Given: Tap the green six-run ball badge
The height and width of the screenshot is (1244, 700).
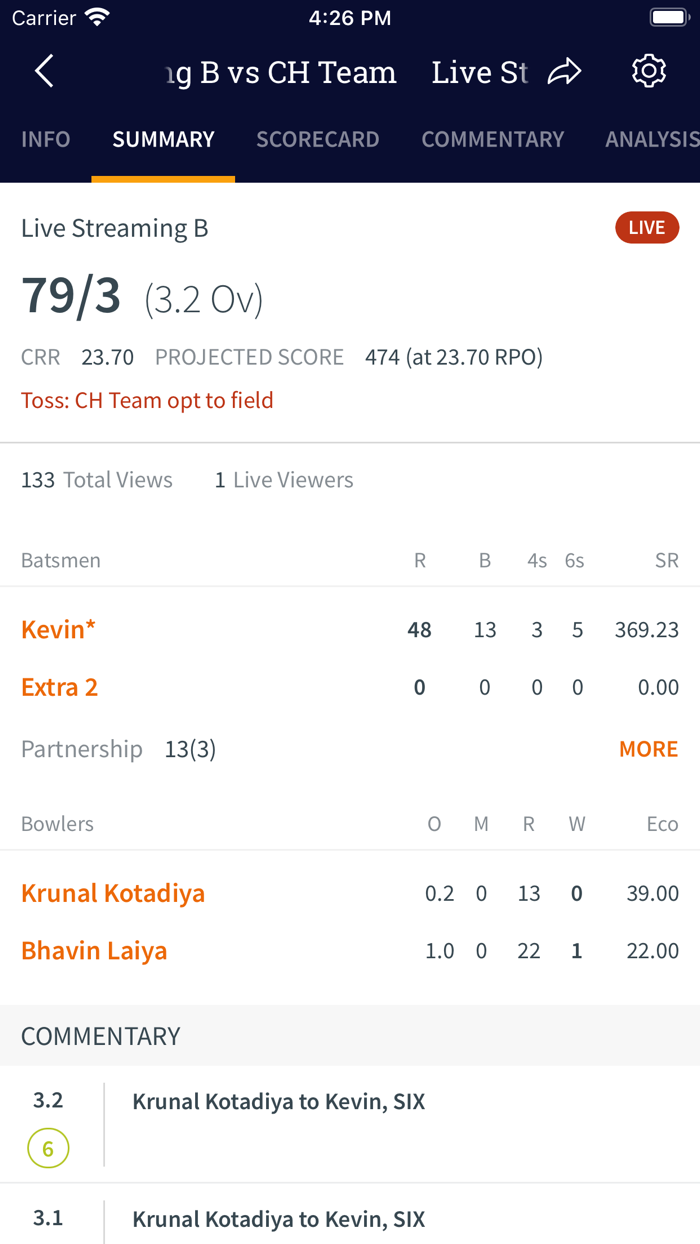Looking at the screenshot, I should pos(48,1149).
